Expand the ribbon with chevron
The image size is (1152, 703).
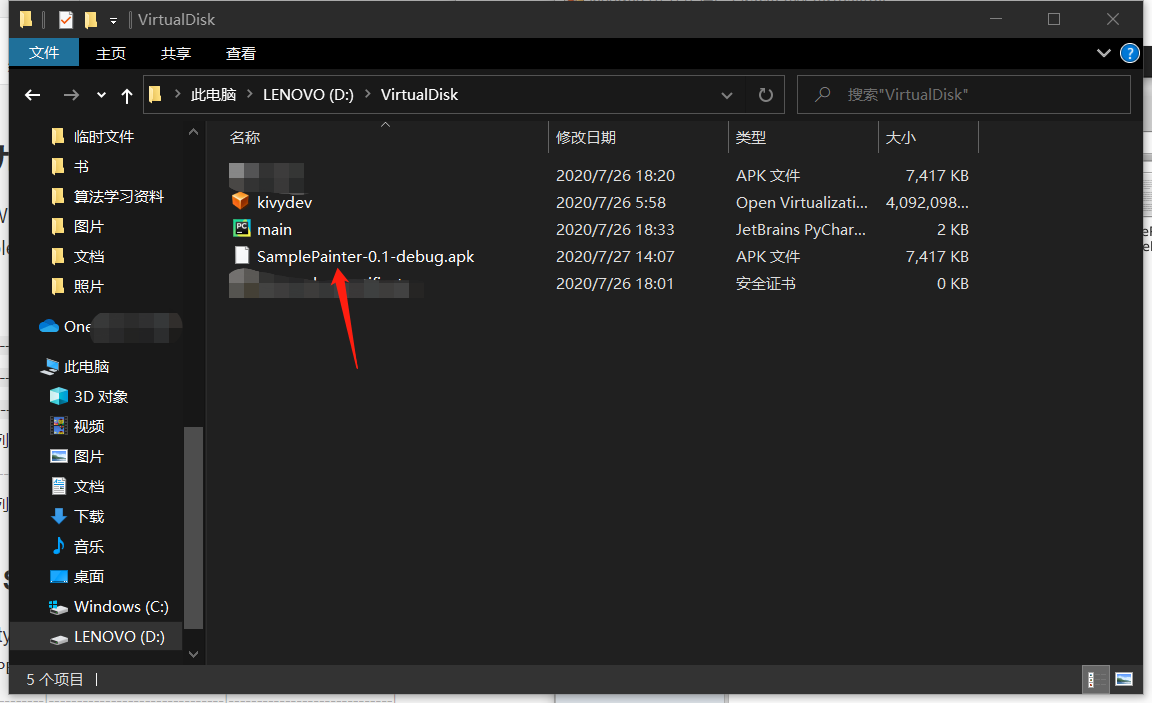(1104, 53)
